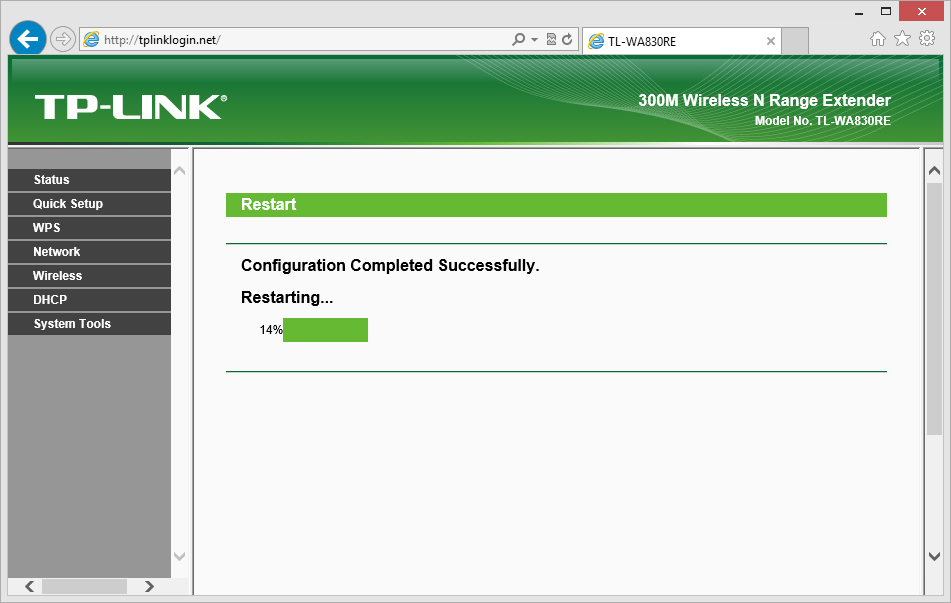Viewport: 951px width, 603px height.
Task: Close the browser window
Action: click(x=921, y=12)
